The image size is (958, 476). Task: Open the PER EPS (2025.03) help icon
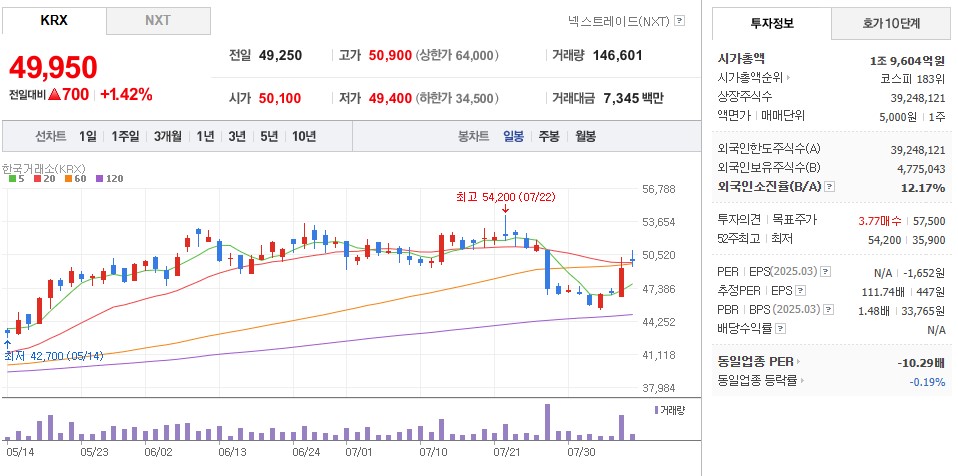tap(825, 271)
